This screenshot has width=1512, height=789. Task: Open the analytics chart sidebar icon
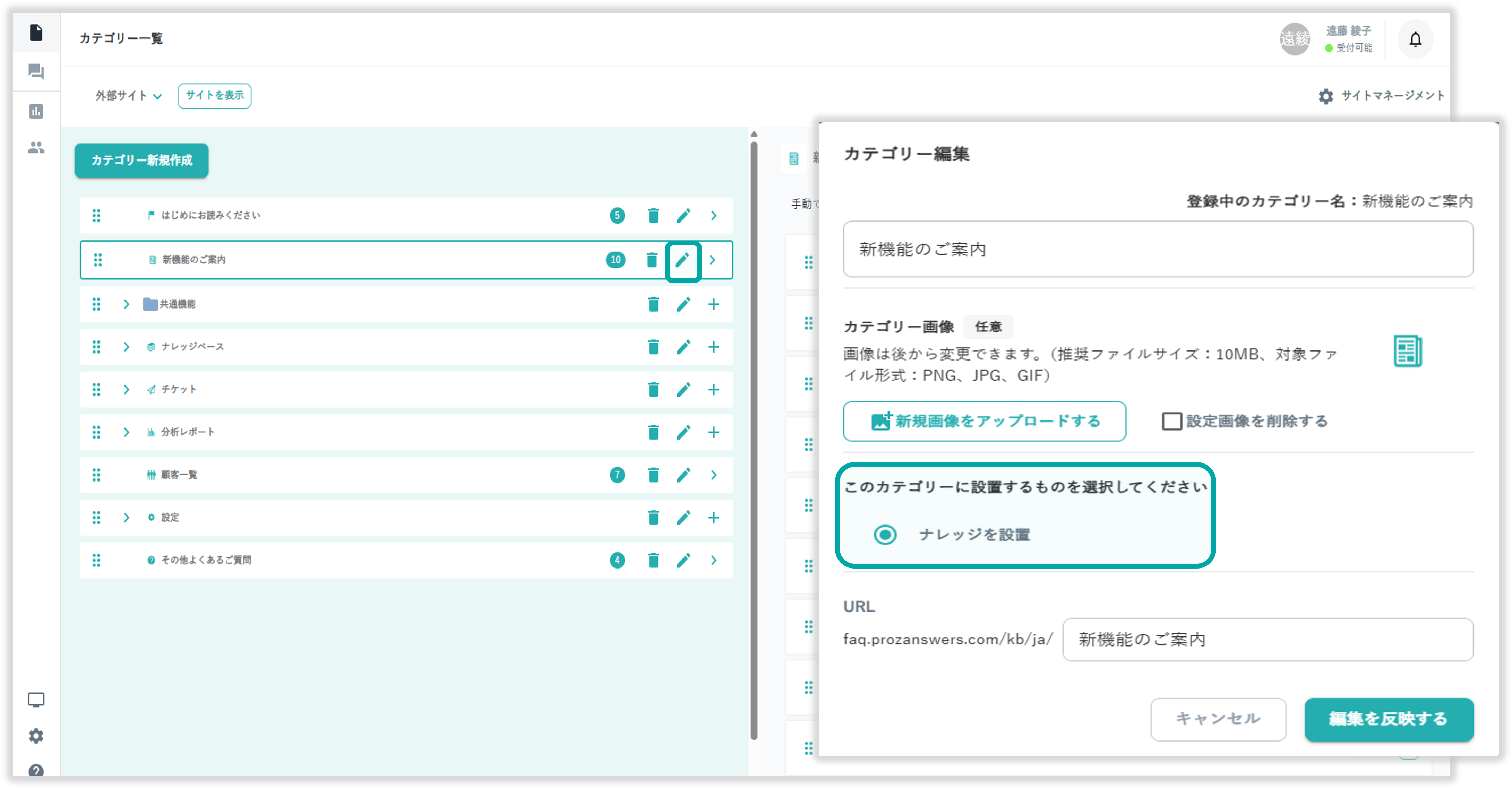[x=36, y=111]
